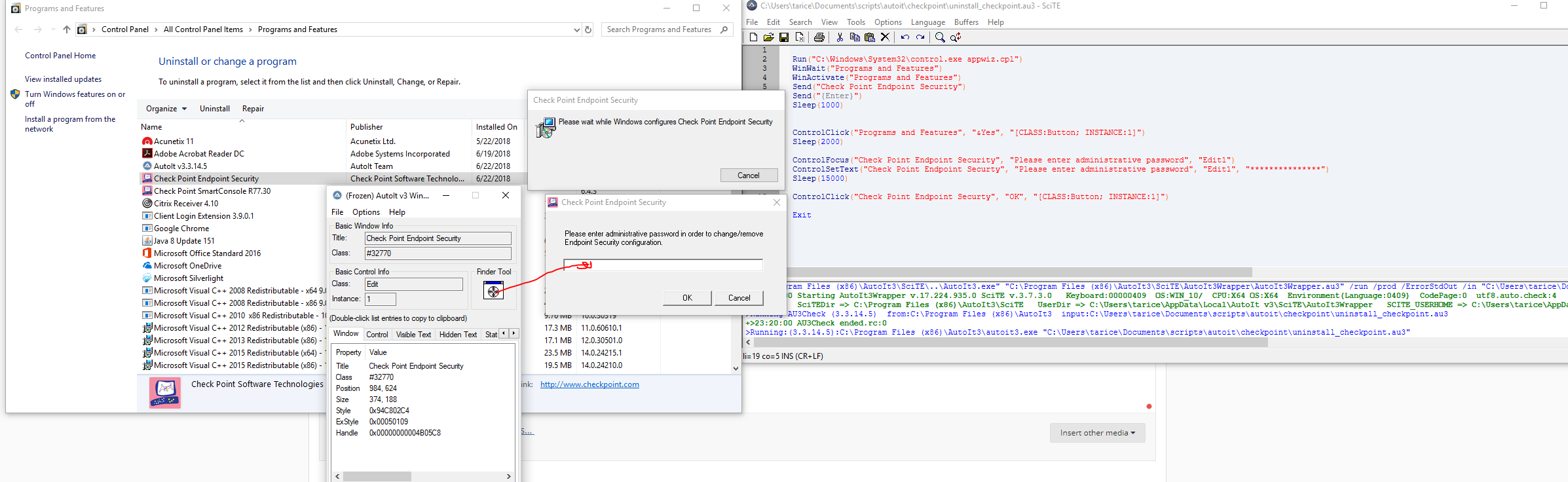This screenshot has height=482, width=1568.
Task: Click Turn Windows features on or off
Action: [75, 99]
